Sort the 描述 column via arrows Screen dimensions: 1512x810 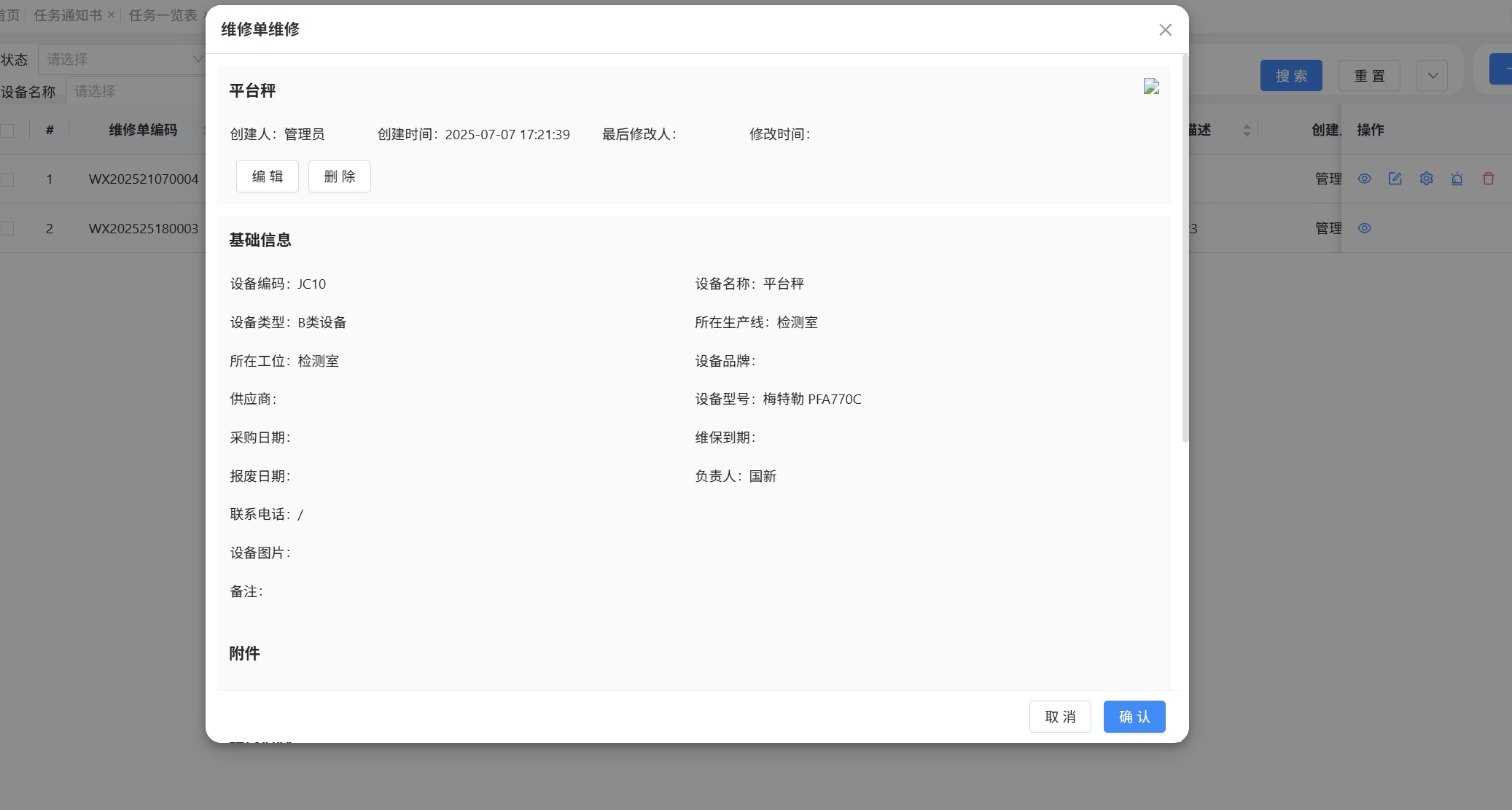pyautogui.click(x=1247, y=130)
